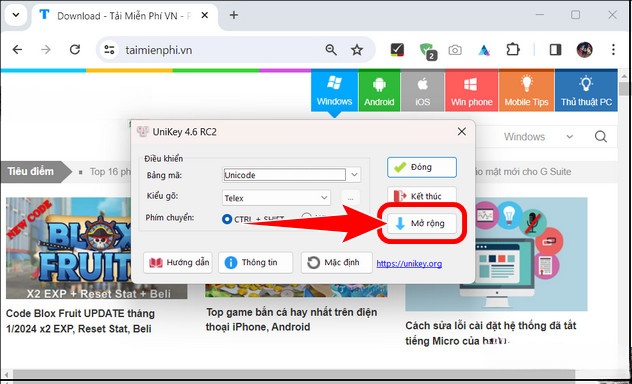The height and width of the screenshot is (384, 632).
Task: Open the Chrome profile avatar
Action: 584,50
